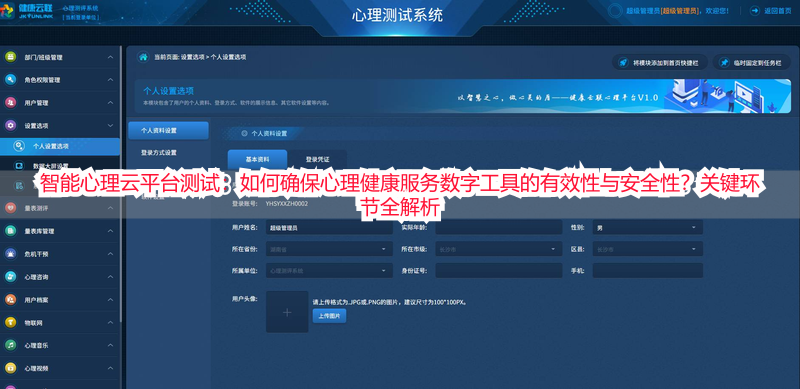
Task: Click the 超级管理员 welcome text
Action: [x=677, y=11]
